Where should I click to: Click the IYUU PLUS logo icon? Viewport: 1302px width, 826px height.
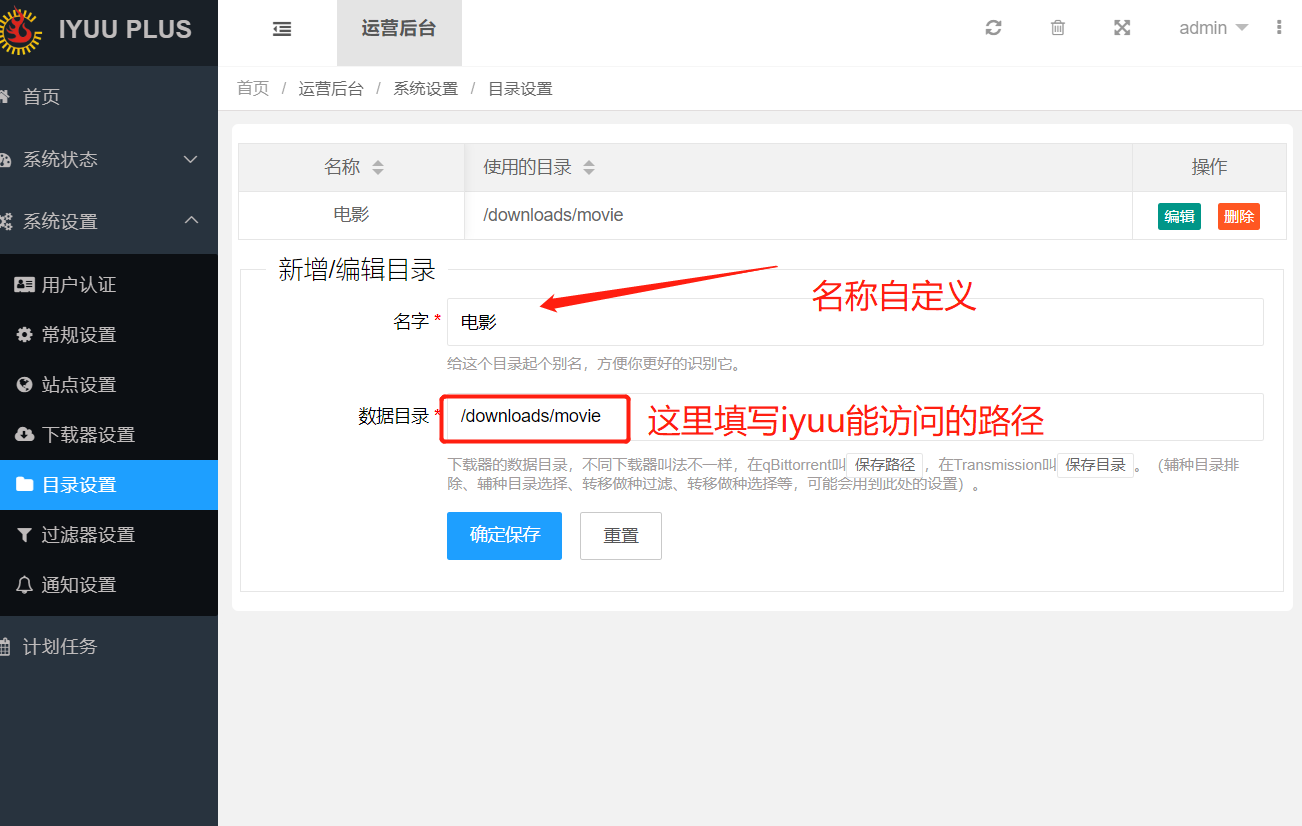tap(20, 30)
